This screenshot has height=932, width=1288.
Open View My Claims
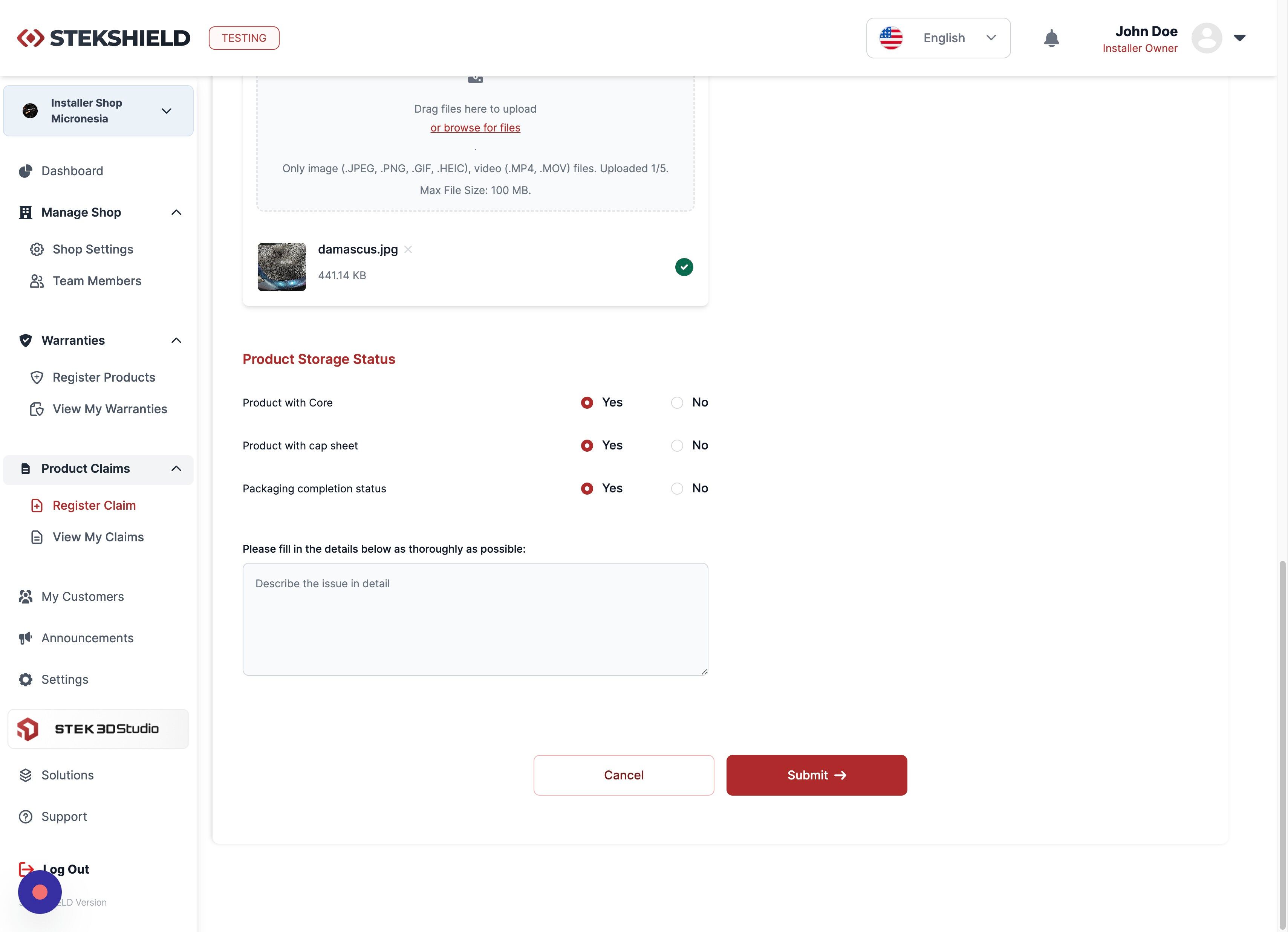point(98,538)
